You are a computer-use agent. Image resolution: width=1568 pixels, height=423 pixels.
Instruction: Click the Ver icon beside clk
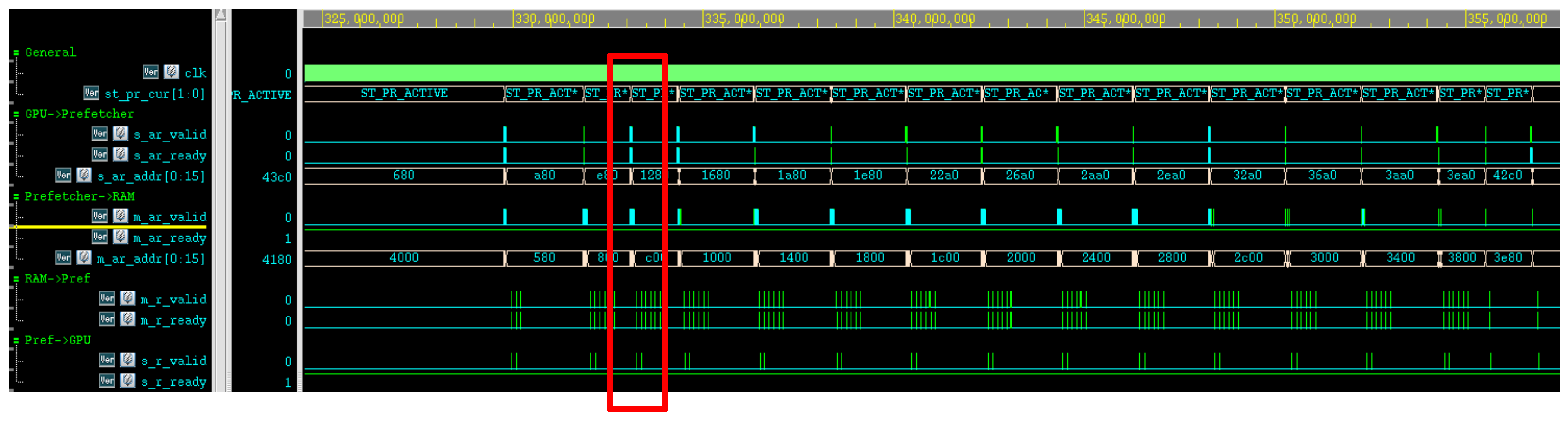150,72
